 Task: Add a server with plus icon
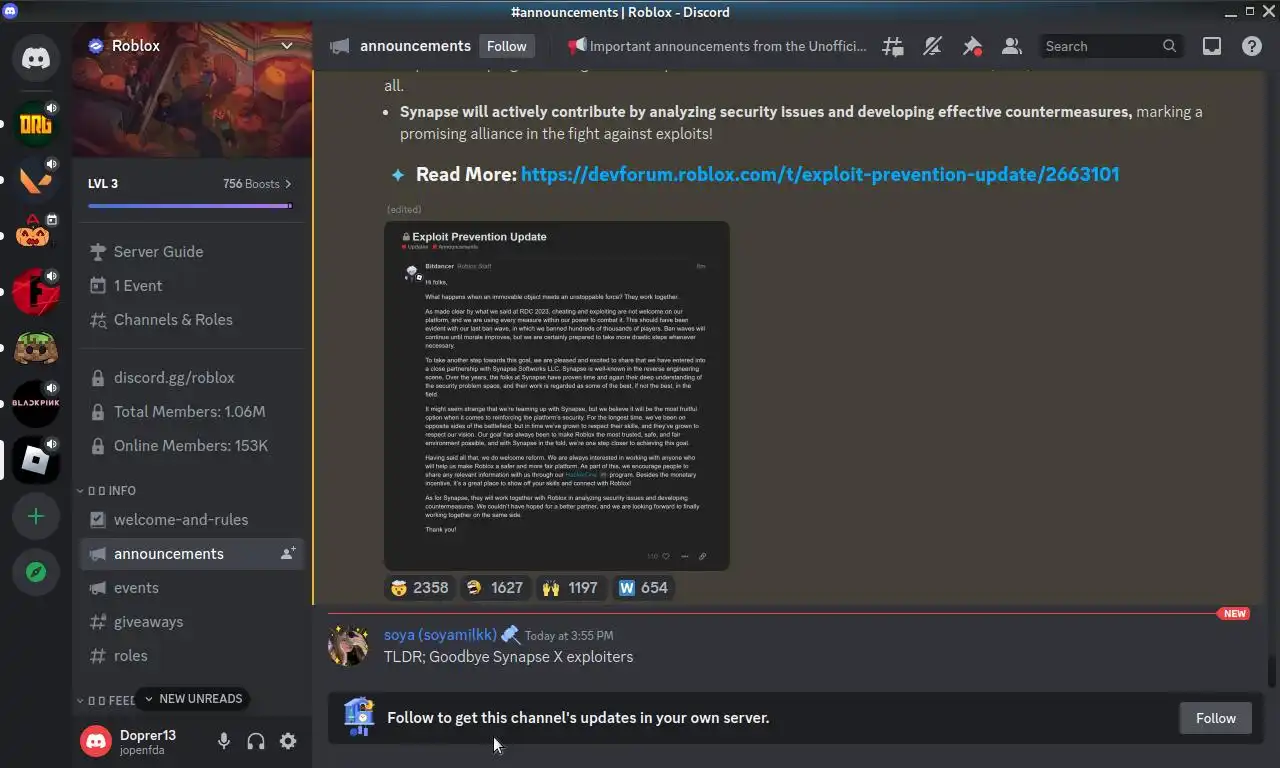36,516
